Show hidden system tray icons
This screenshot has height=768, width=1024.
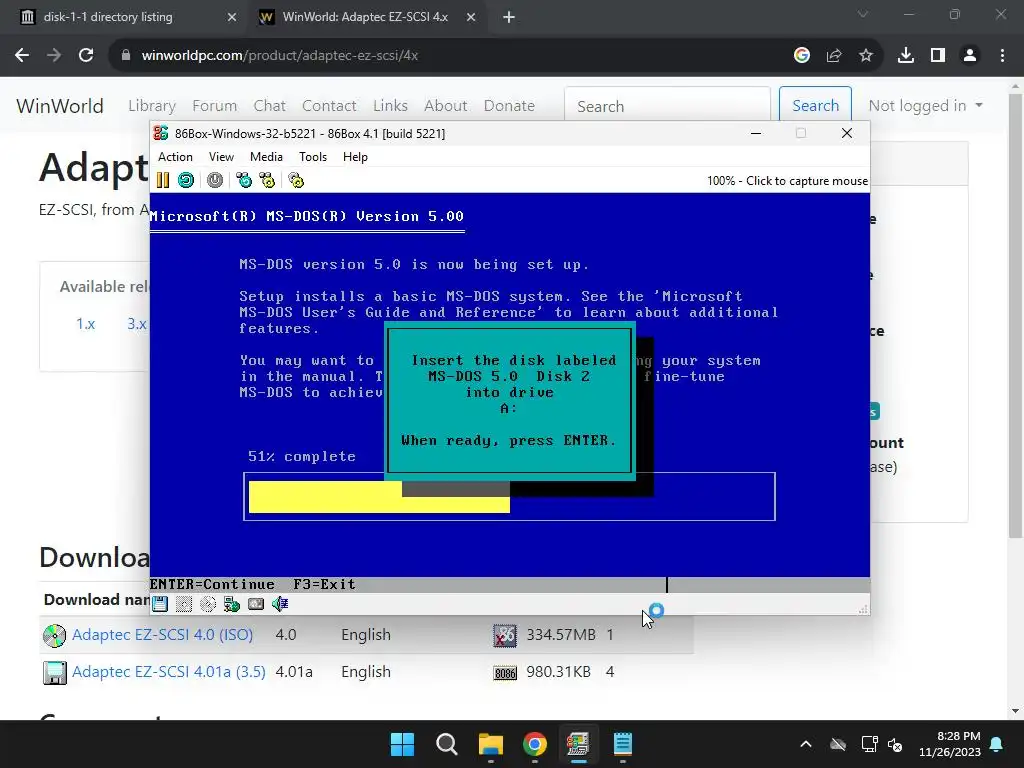tap(806, 744)
